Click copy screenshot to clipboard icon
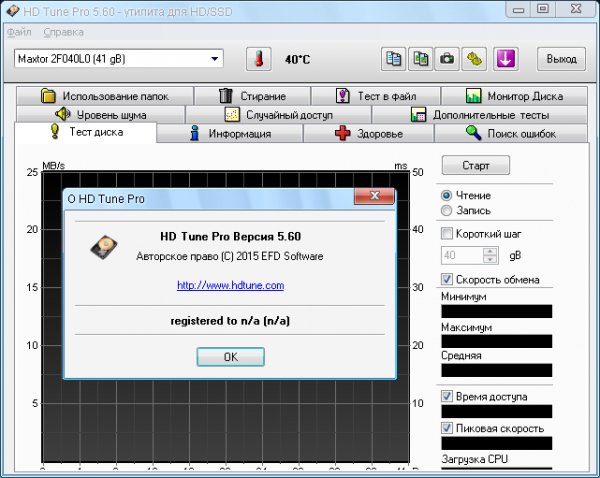Screen dimensions: 600x478 coord(421,59)
